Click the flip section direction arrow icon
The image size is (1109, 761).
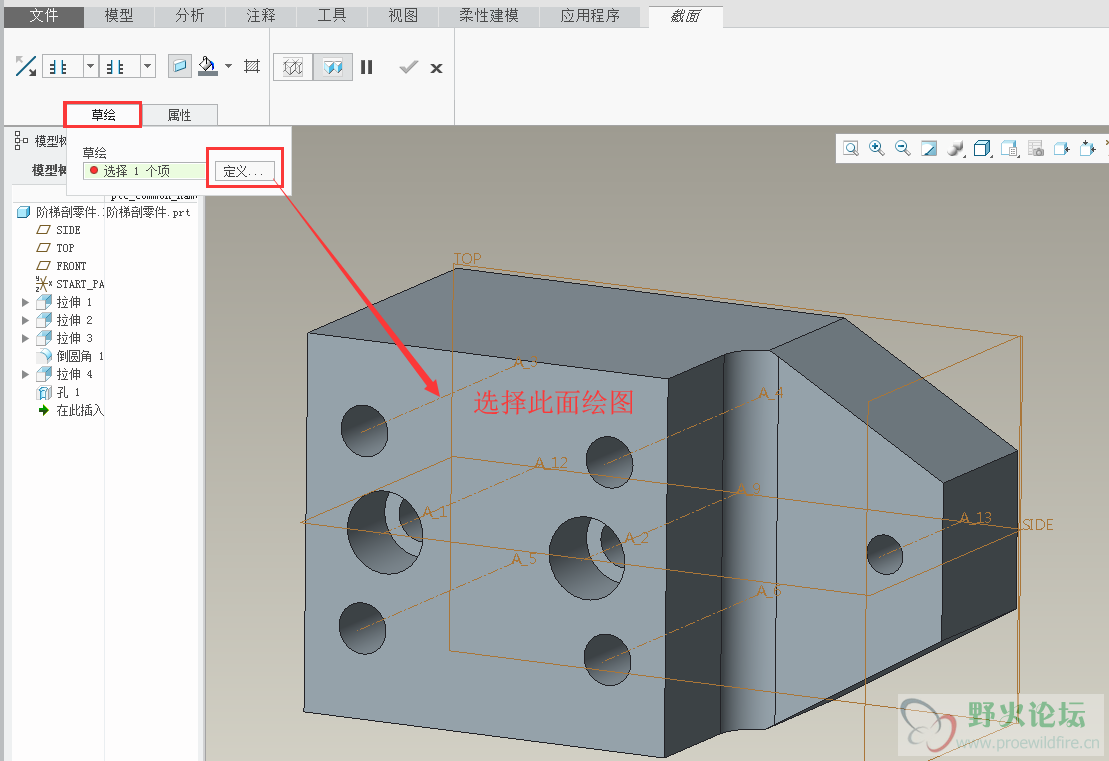pos(25,66)
